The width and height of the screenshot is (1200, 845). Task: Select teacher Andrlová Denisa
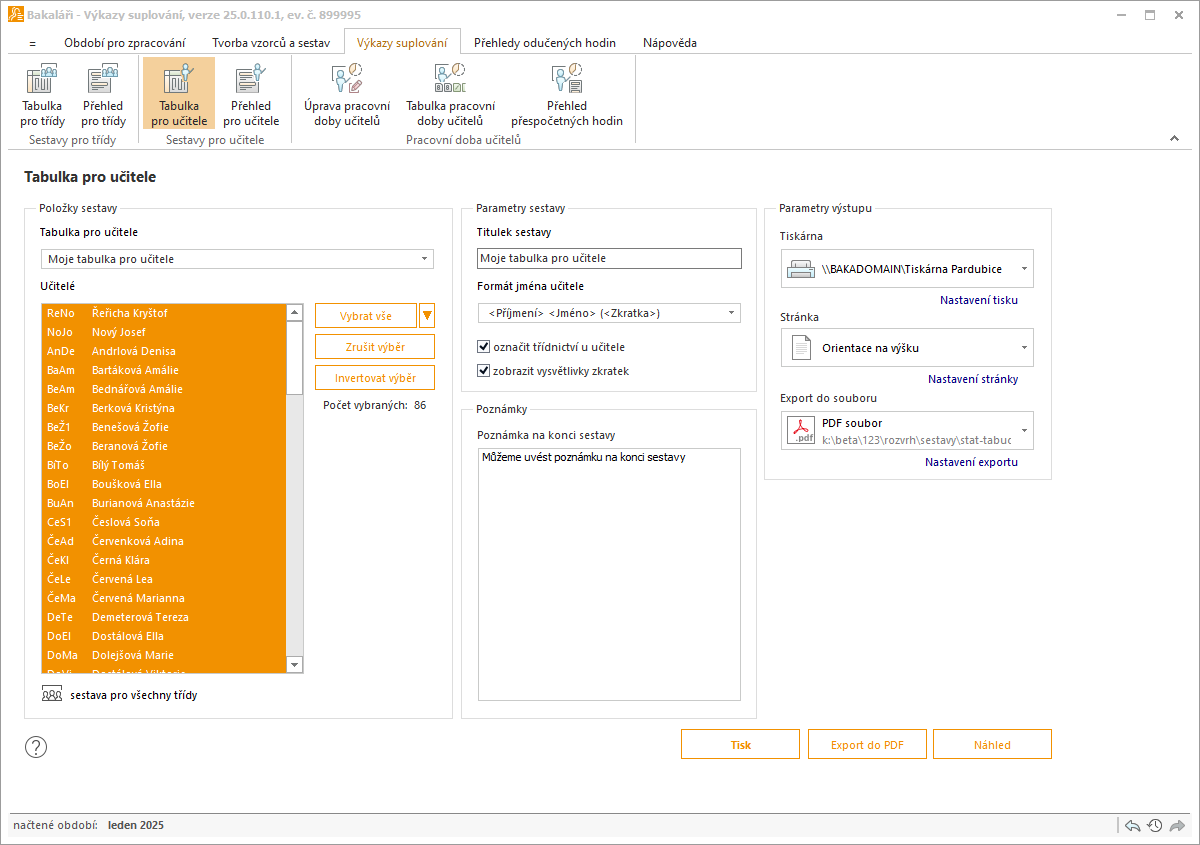(x=164, y=351)
